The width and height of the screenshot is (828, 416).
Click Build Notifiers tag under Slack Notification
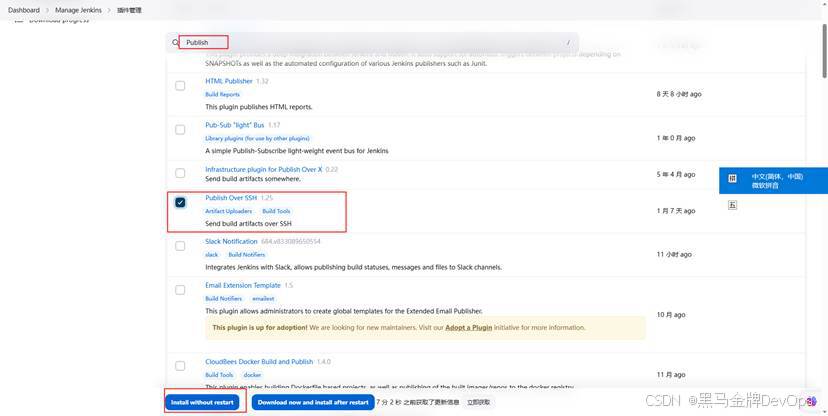[247, 254]
